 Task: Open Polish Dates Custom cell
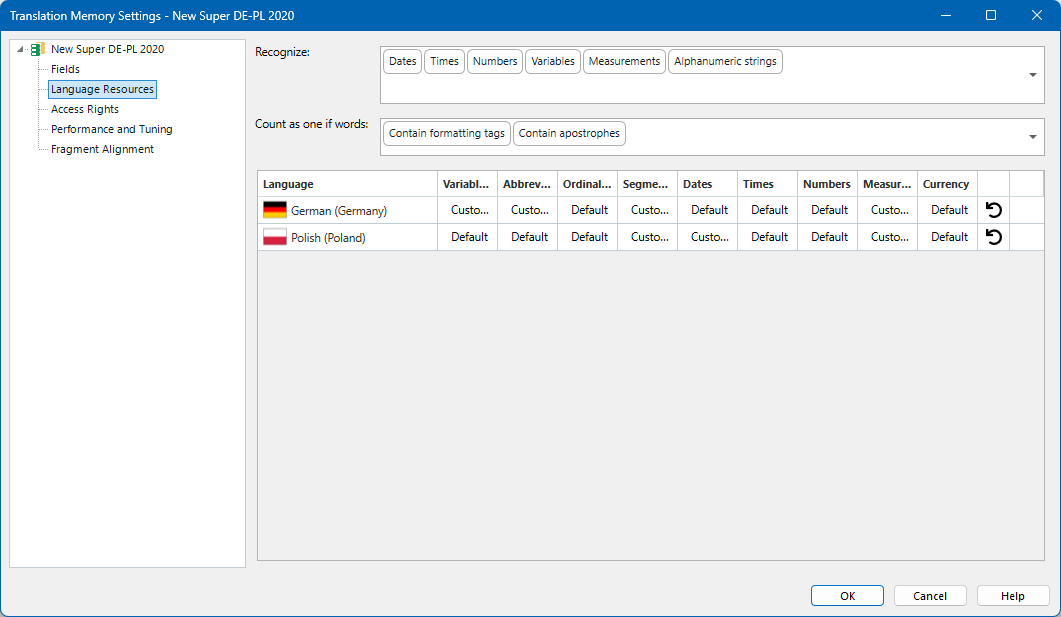point(708,237)
